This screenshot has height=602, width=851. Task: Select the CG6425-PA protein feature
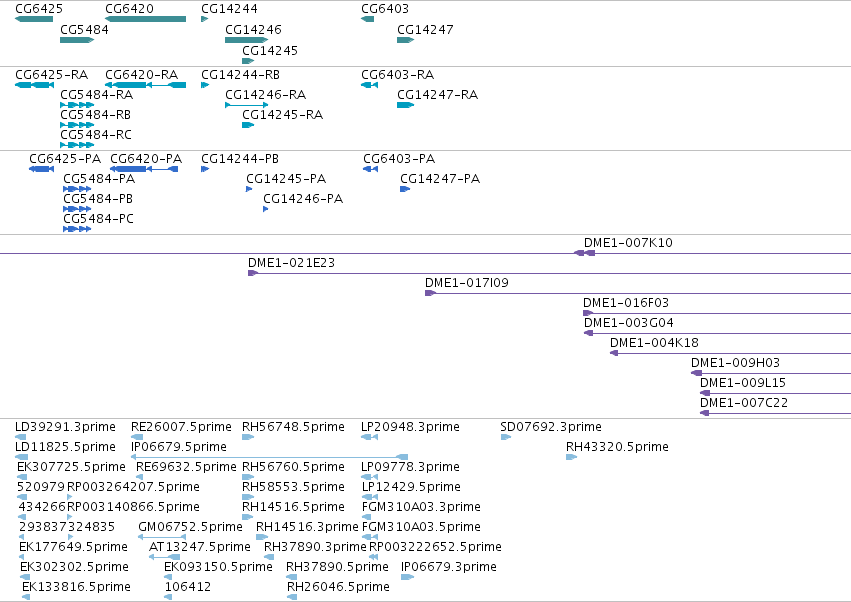pos(41,169)
